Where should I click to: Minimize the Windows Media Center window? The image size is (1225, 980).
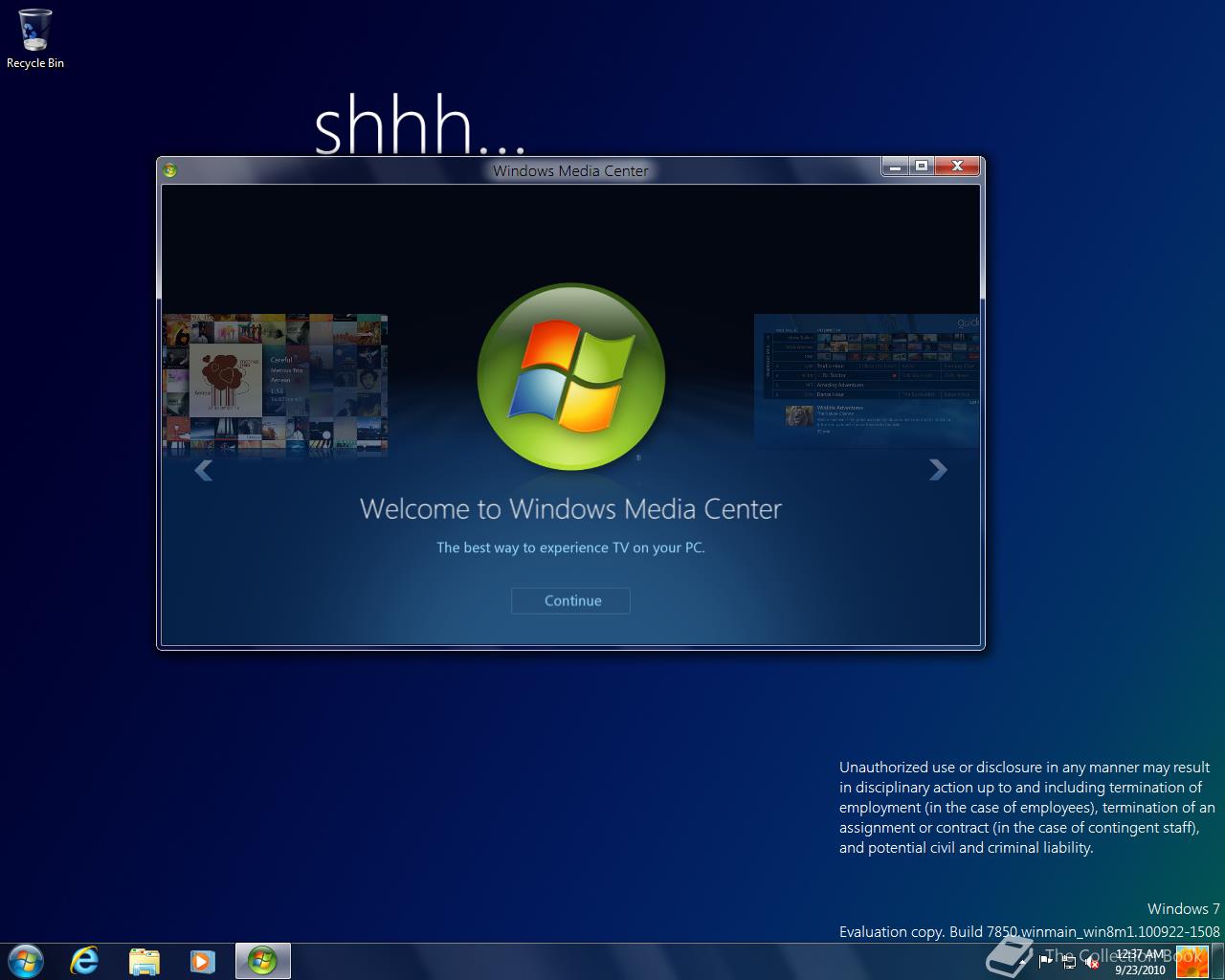(x=895, y=167)
